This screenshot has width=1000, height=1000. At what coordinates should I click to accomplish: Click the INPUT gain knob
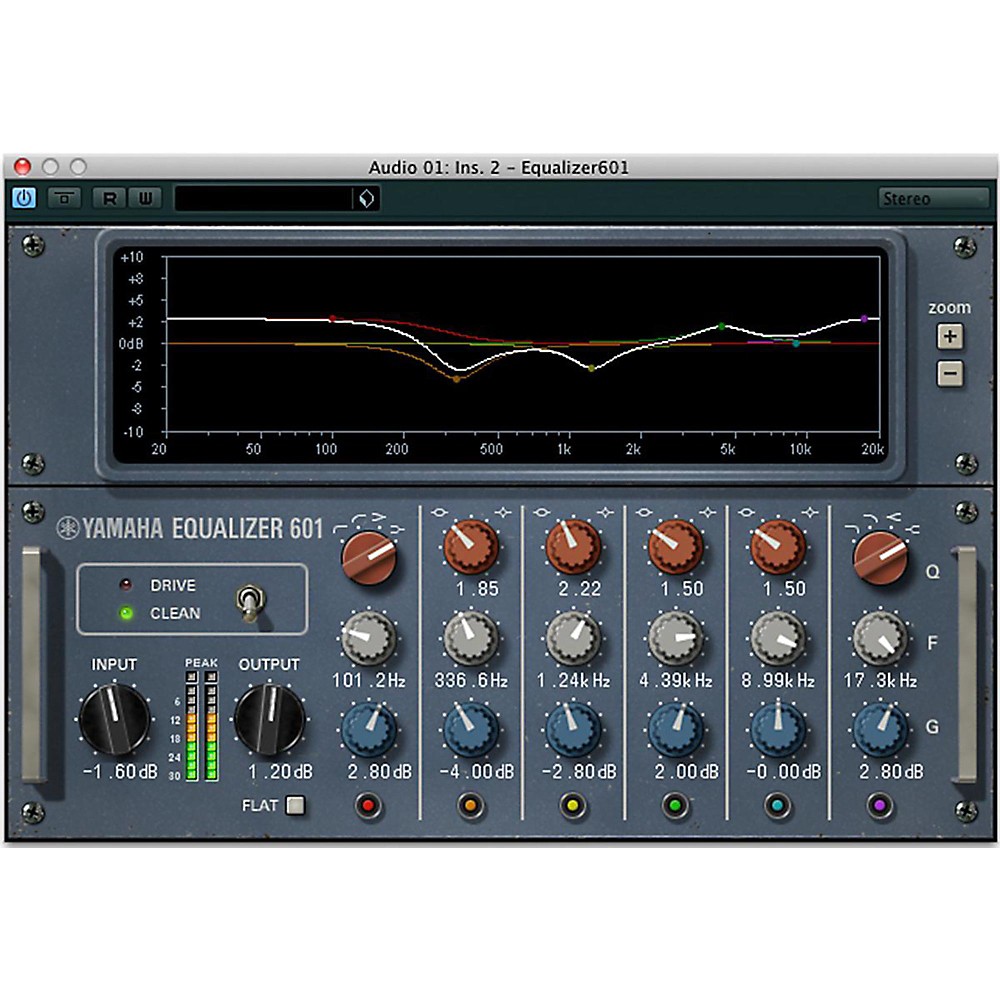[114, 719]
